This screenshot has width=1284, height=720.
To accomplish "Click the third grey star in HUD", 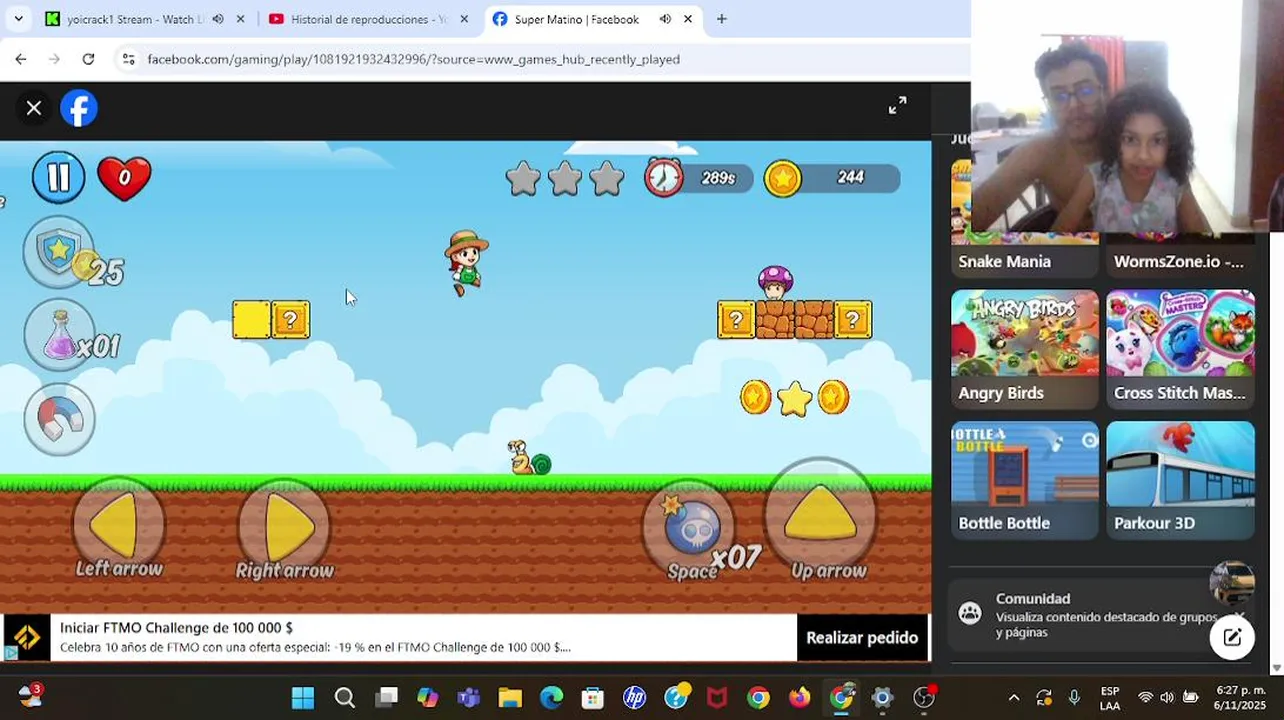I will [x=607, y=178].
